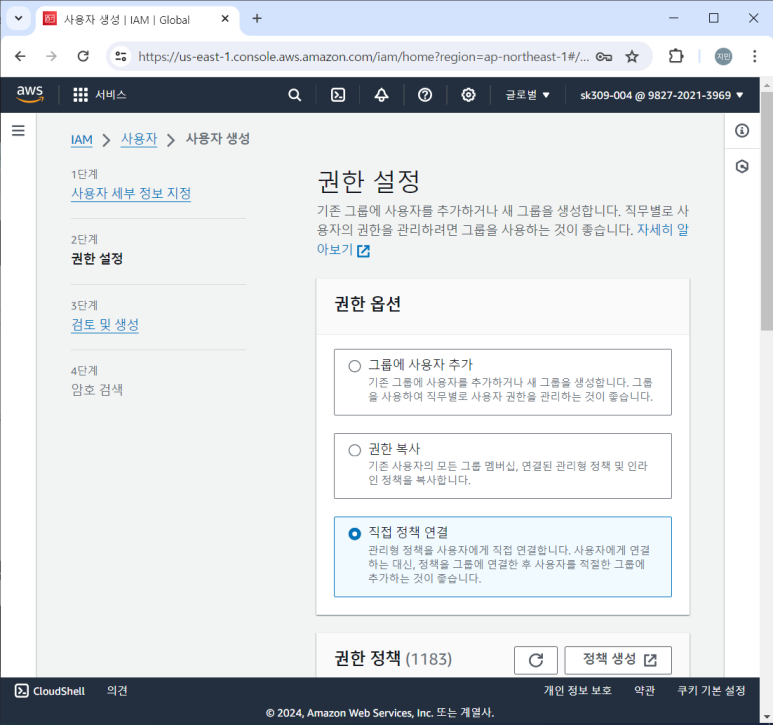Open step 1 사용자 세부 정보 지정
The width and height of the screenshot is (773, 725).
point(131,193)
